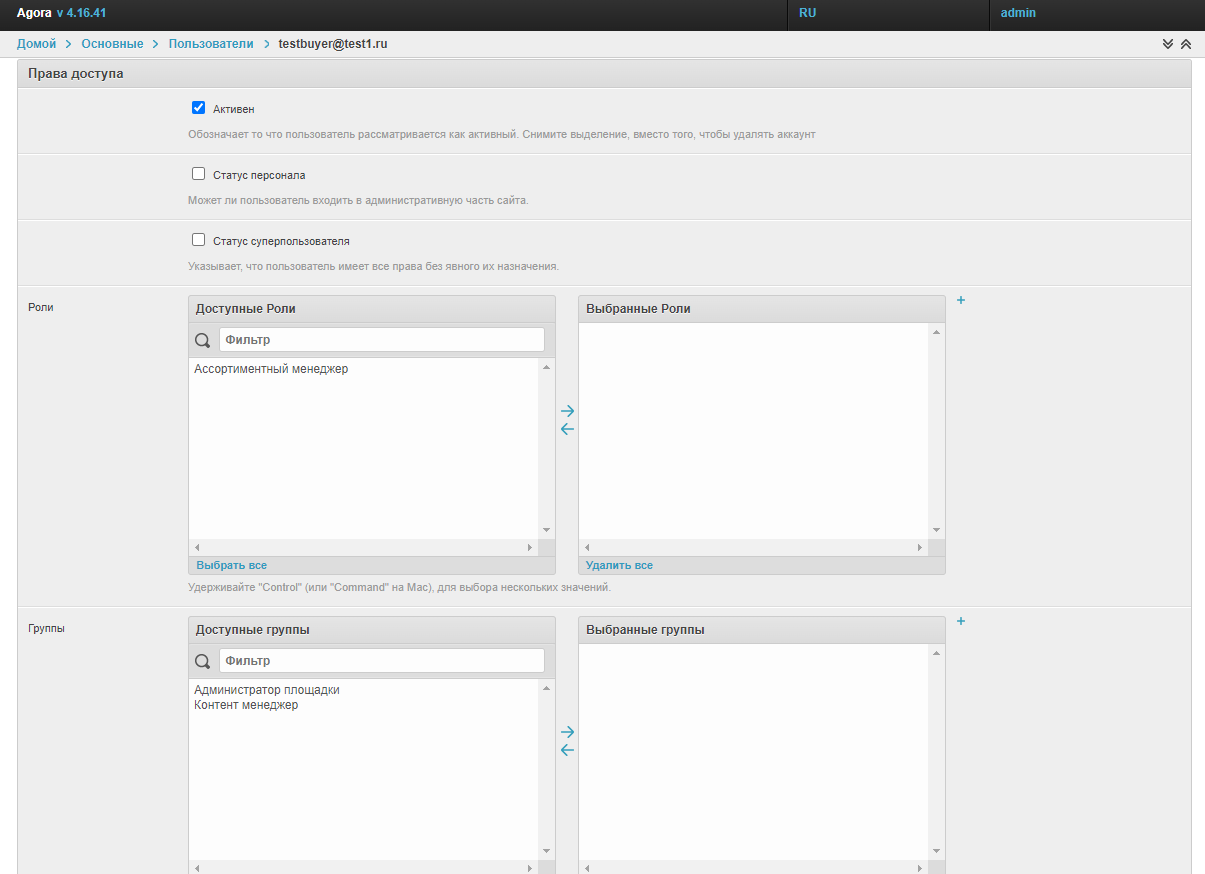This screenshot has width=1205, height=874.
Task: Open the RU language menu
Action: pyautogui.click(x=808, y=13)
